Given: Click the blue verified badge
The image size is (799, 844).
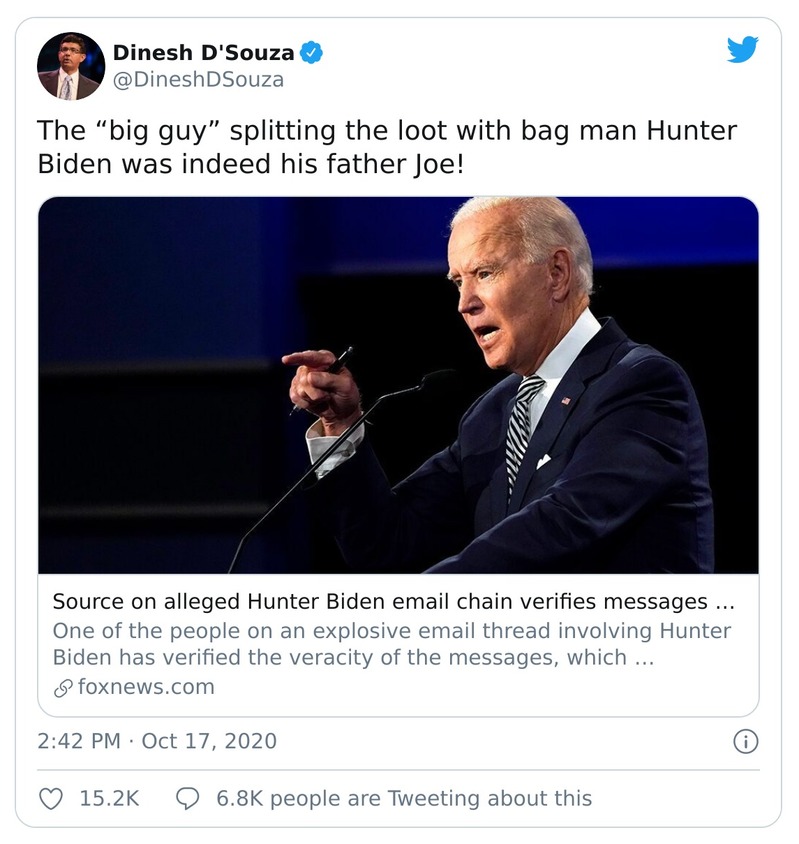Looking at the screenshot, I should 313,53.
